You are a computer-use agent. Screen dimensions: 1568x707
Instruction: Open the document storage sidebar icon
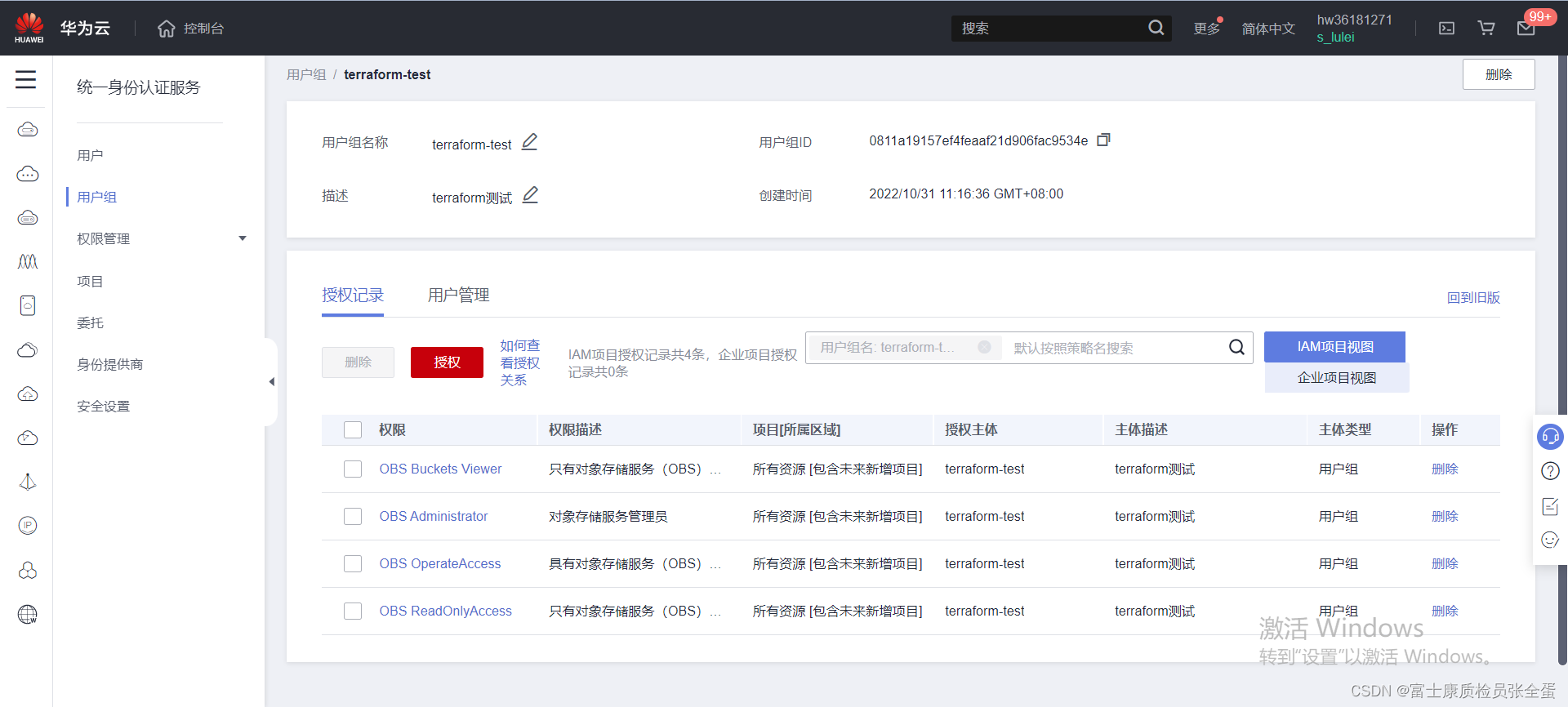pyautogui.click(x=28, y=305)
